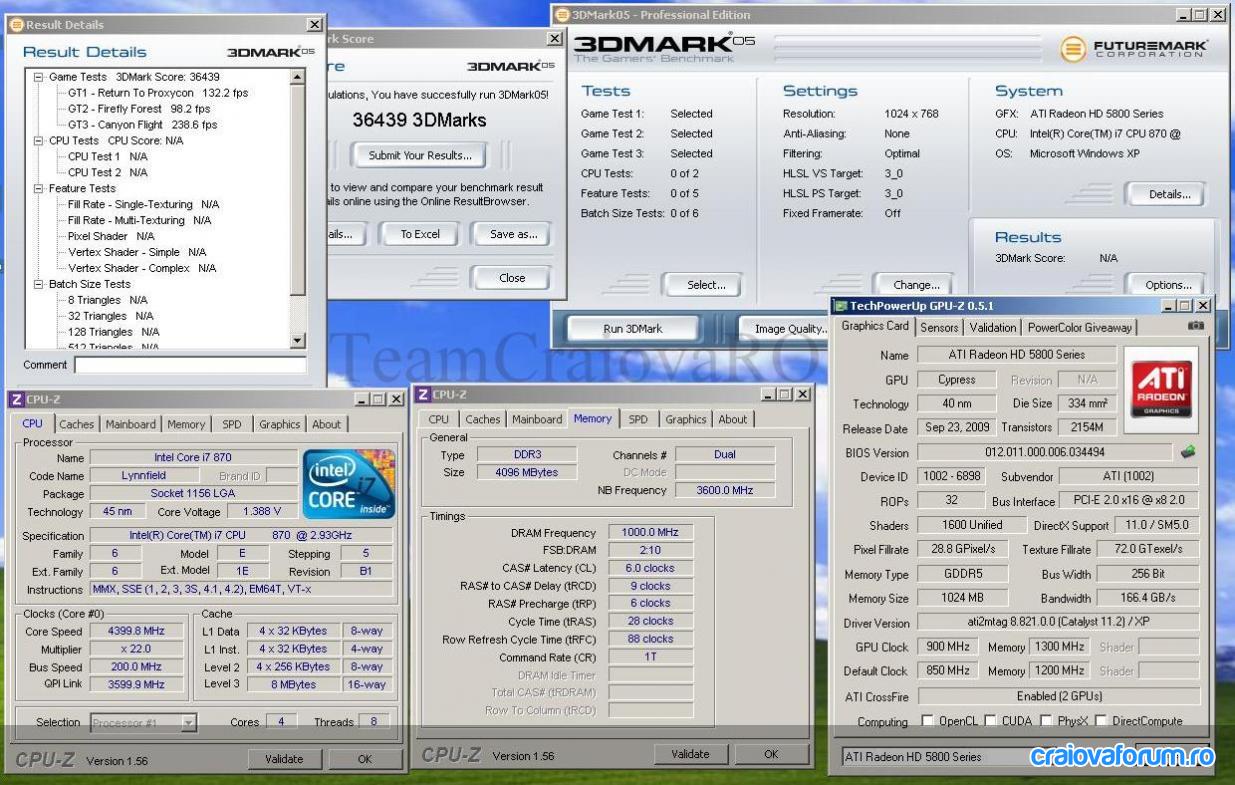Select the Fill Rate - Single-Texturing row
This screenshot has height=785, width=1235.
[x=143, y=204]
